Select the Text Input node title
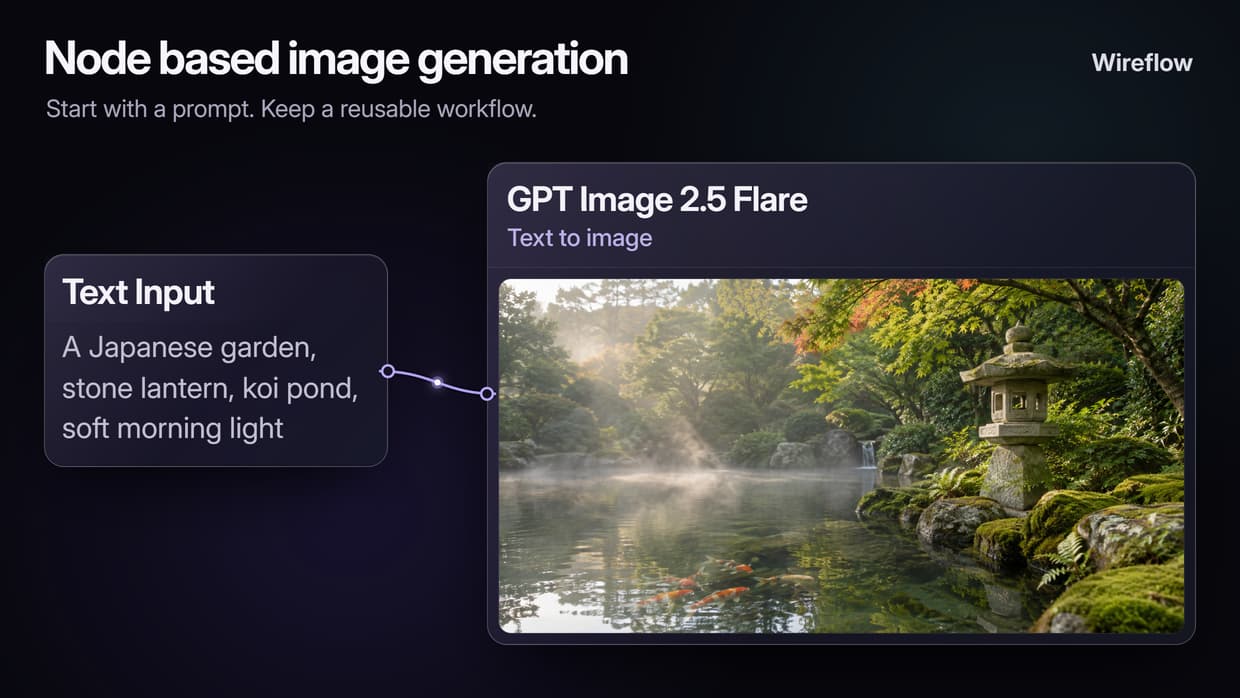The width and height of the screenshot is (1240, 698). coord(138,292)
